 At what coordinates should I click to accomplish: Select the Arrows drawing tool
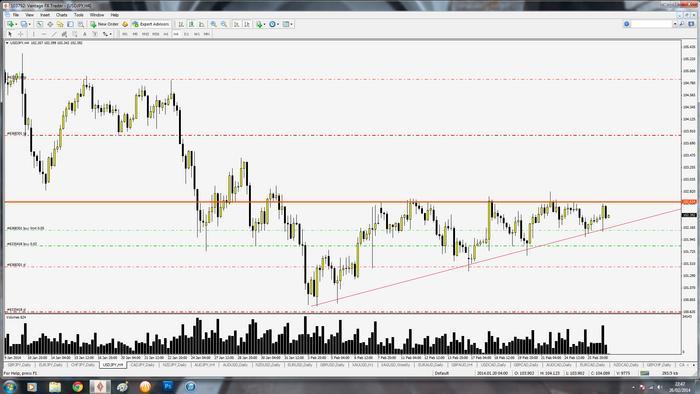pos(105,34)
